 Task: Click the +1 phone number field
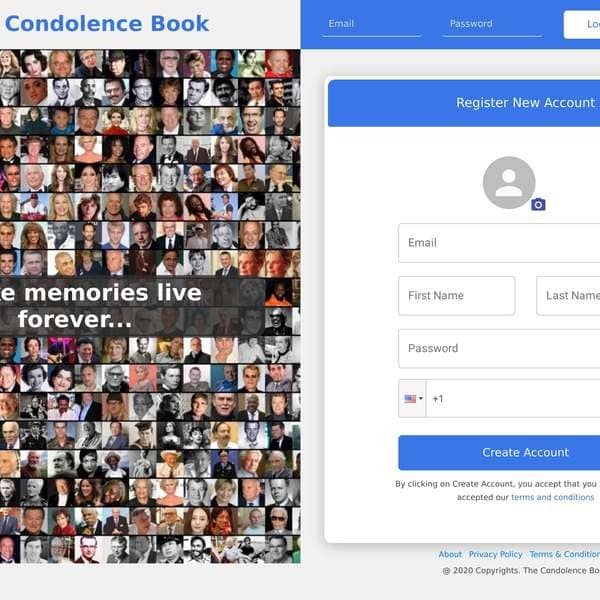513,399
